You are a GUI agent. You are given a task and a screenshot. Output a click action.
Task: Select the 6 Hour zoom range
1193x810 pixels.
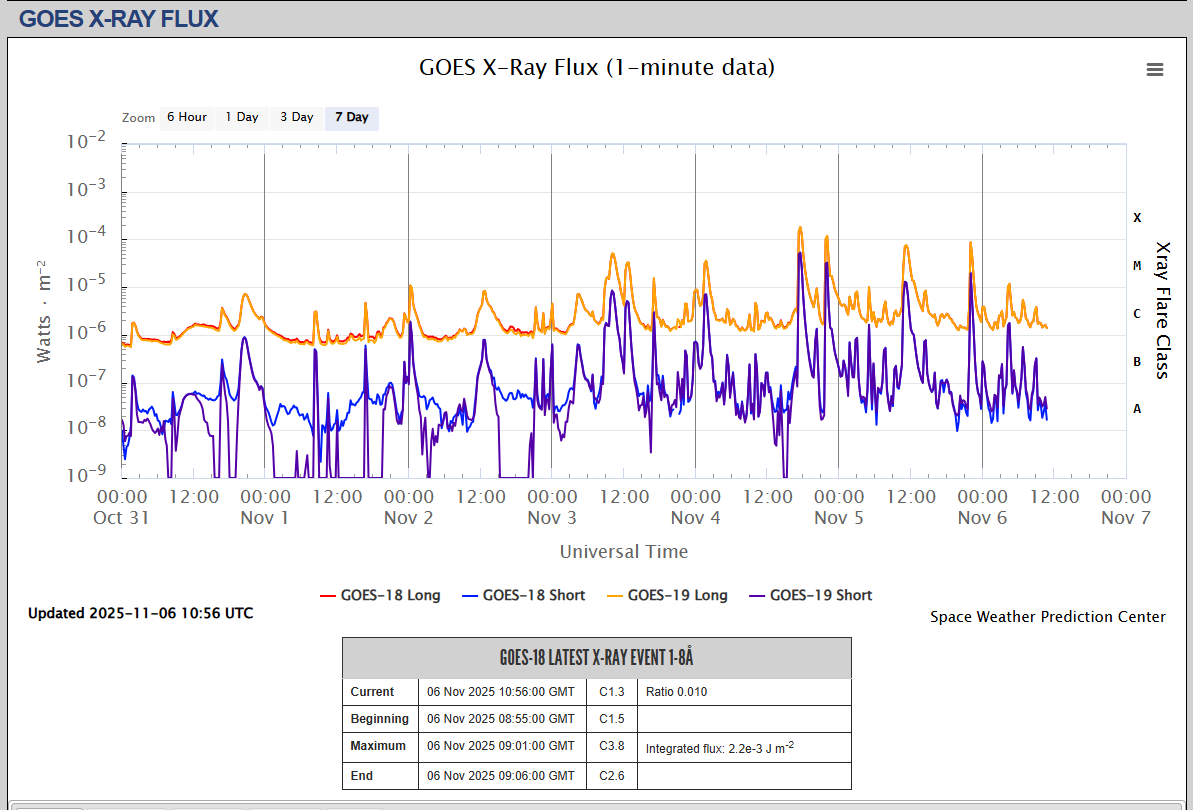187,117
